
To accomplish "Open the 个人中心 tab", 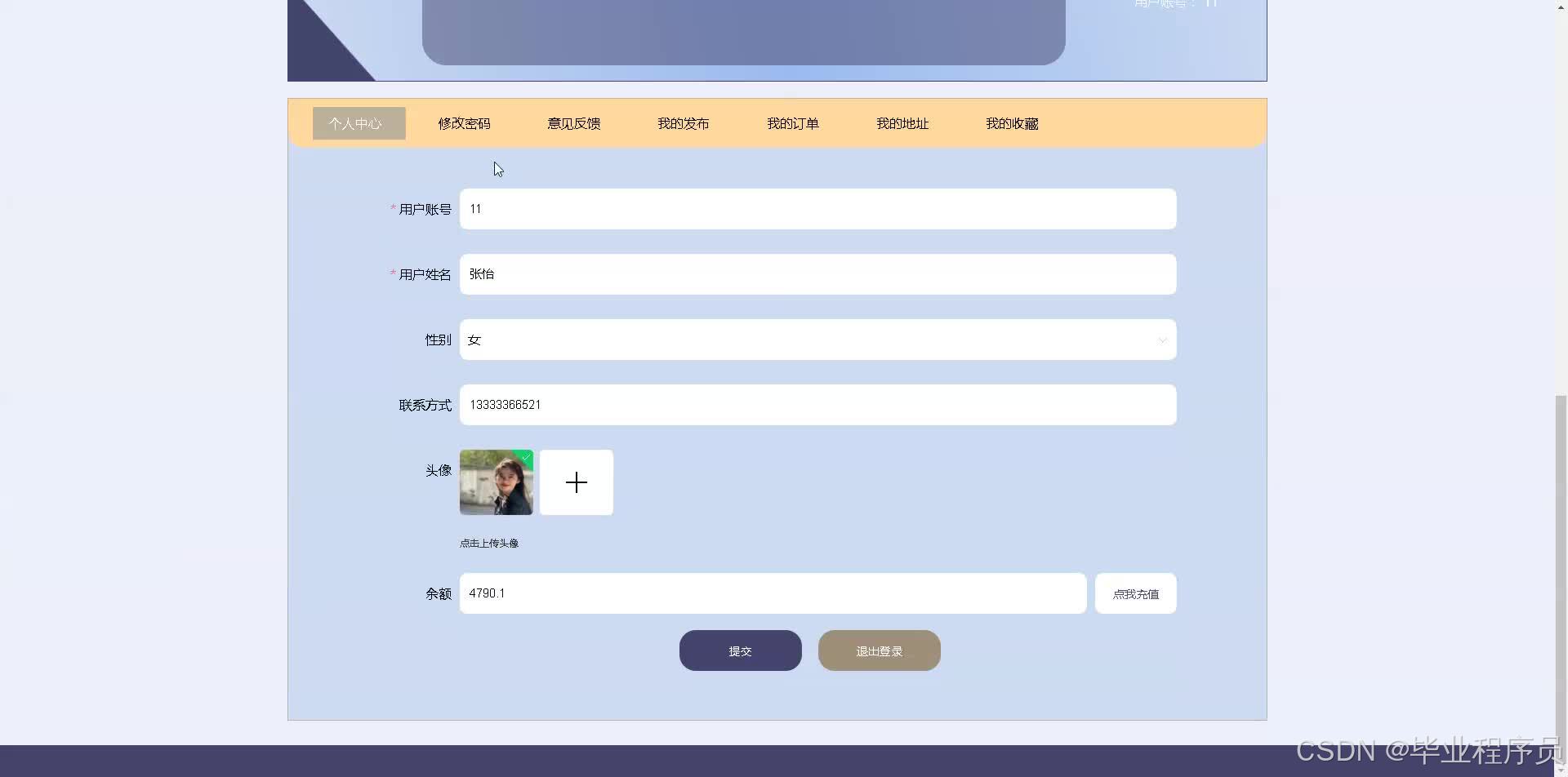I will tap(359, 123).
